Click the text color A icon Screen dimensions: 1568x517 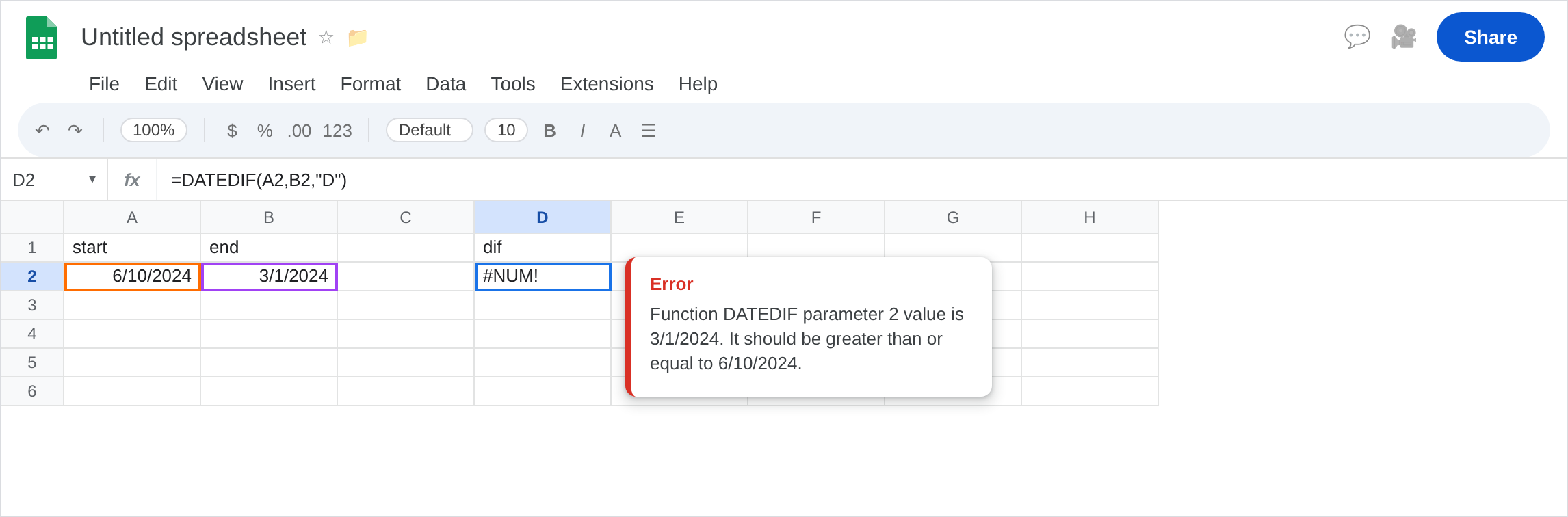pyautogui.click(x=615, y=131)
